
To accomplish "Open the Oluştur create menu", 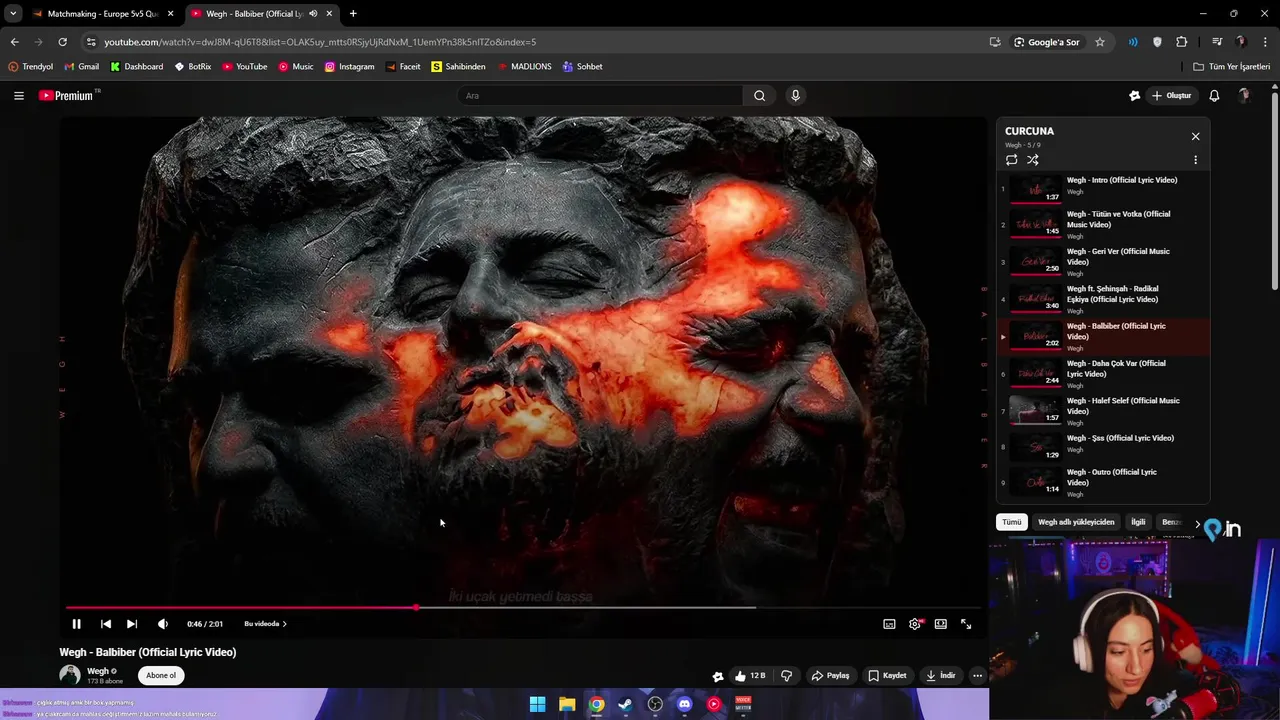I will coord(1172,96).
